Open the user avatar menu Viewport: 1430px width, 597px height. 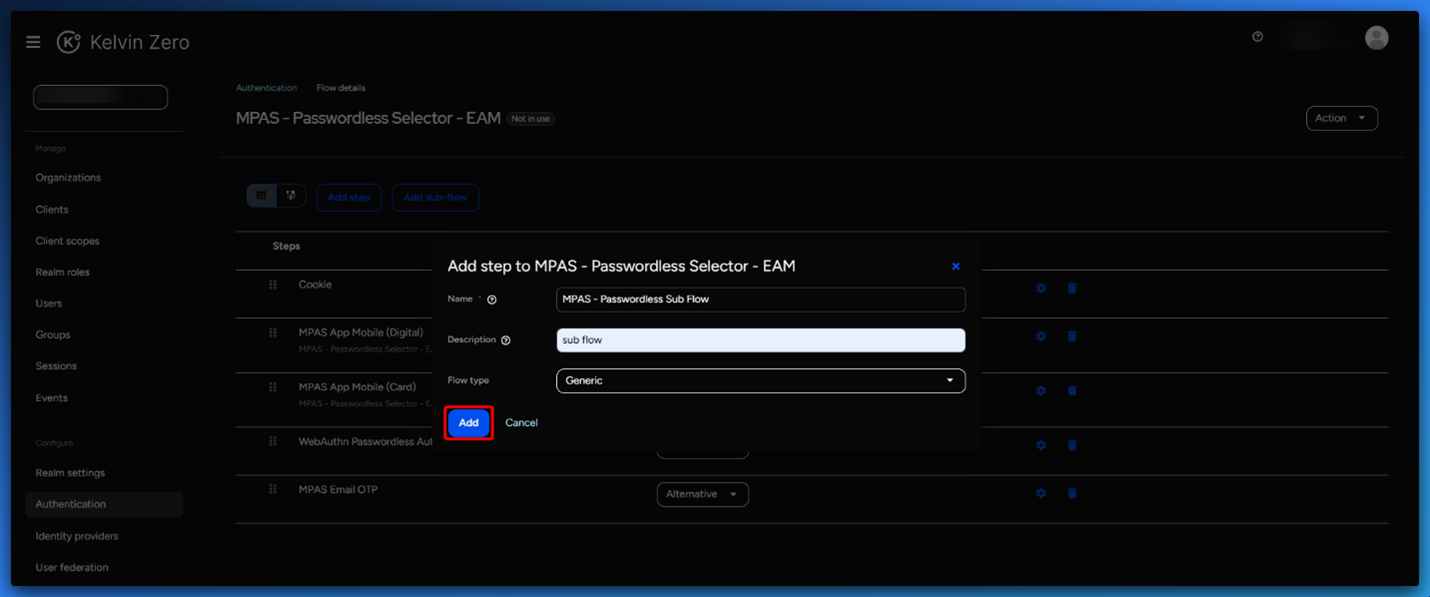coord(1376,38)
